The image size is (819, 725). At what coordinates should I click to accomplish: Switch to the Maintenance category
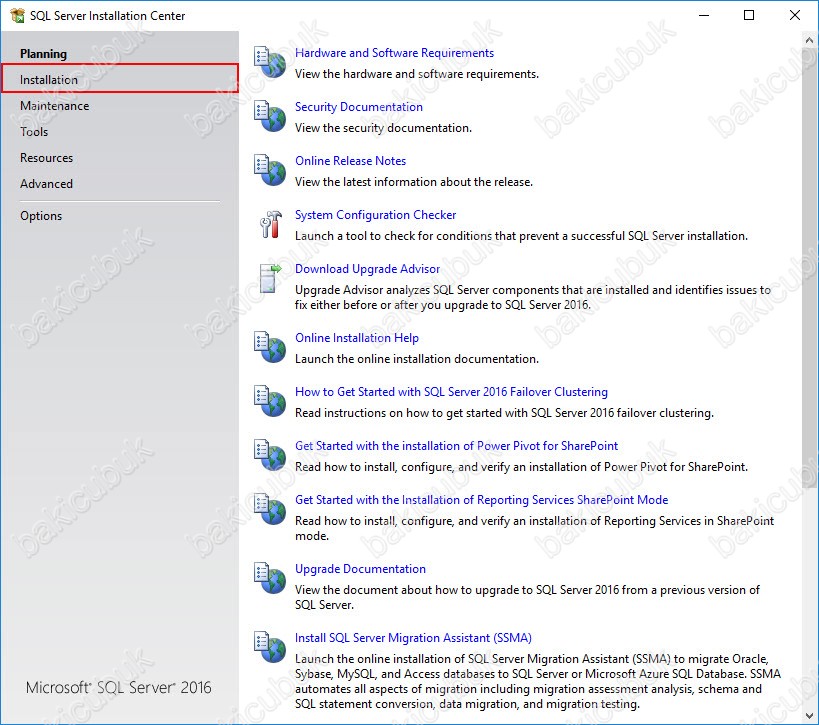click(54, 106)
